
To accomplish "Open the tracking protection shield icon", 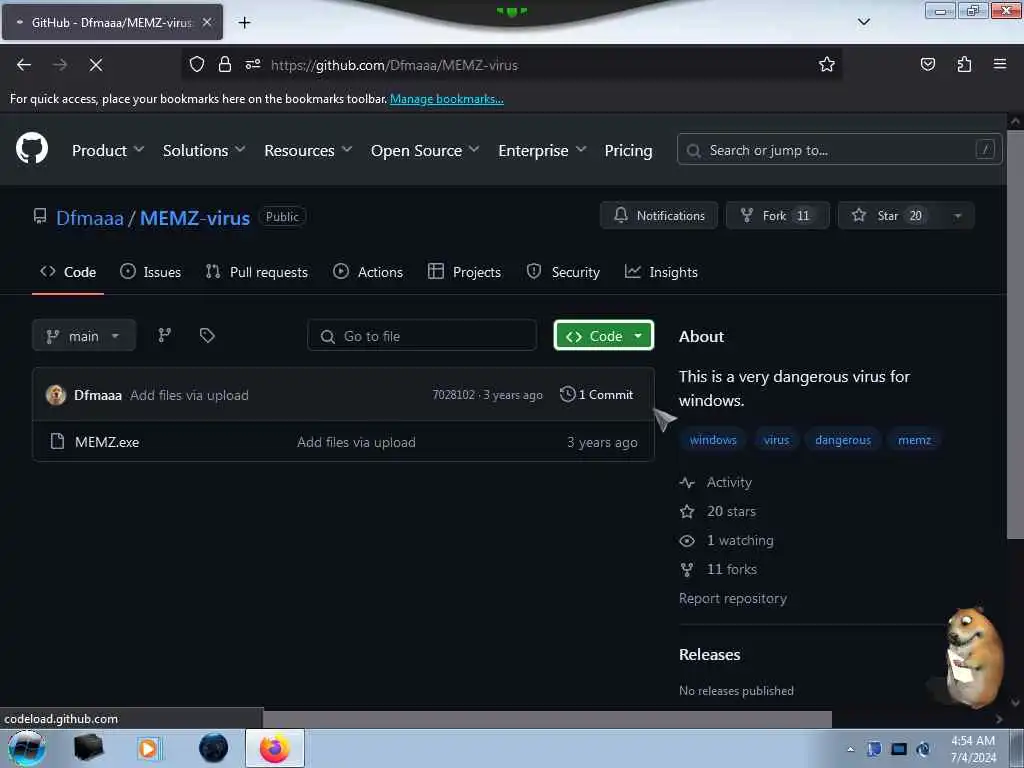I will [197, 65].
